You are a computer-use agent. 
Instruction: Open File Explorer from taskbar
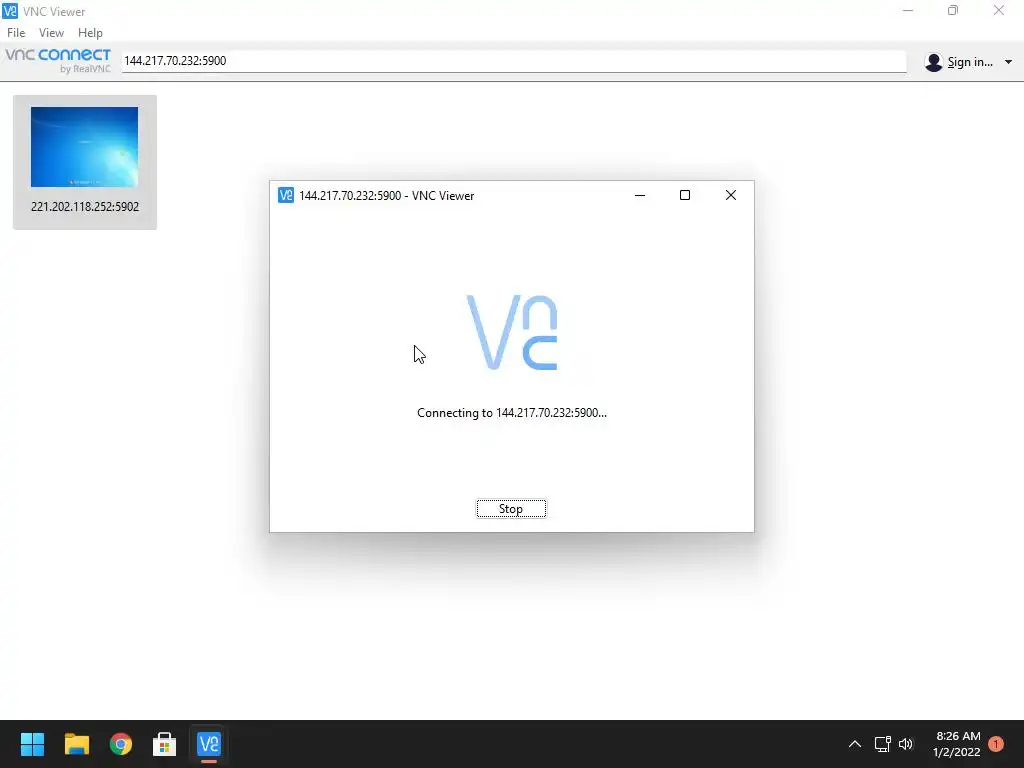coord(76,744)
